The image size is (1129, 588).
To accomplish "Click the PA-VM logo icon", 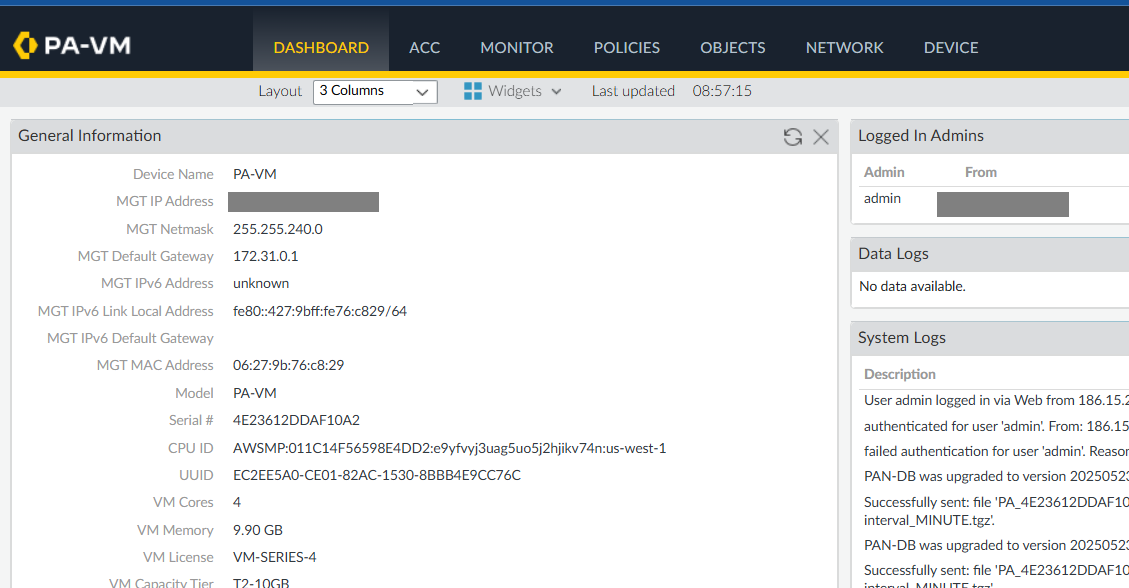I will click(x=23, y=45).
